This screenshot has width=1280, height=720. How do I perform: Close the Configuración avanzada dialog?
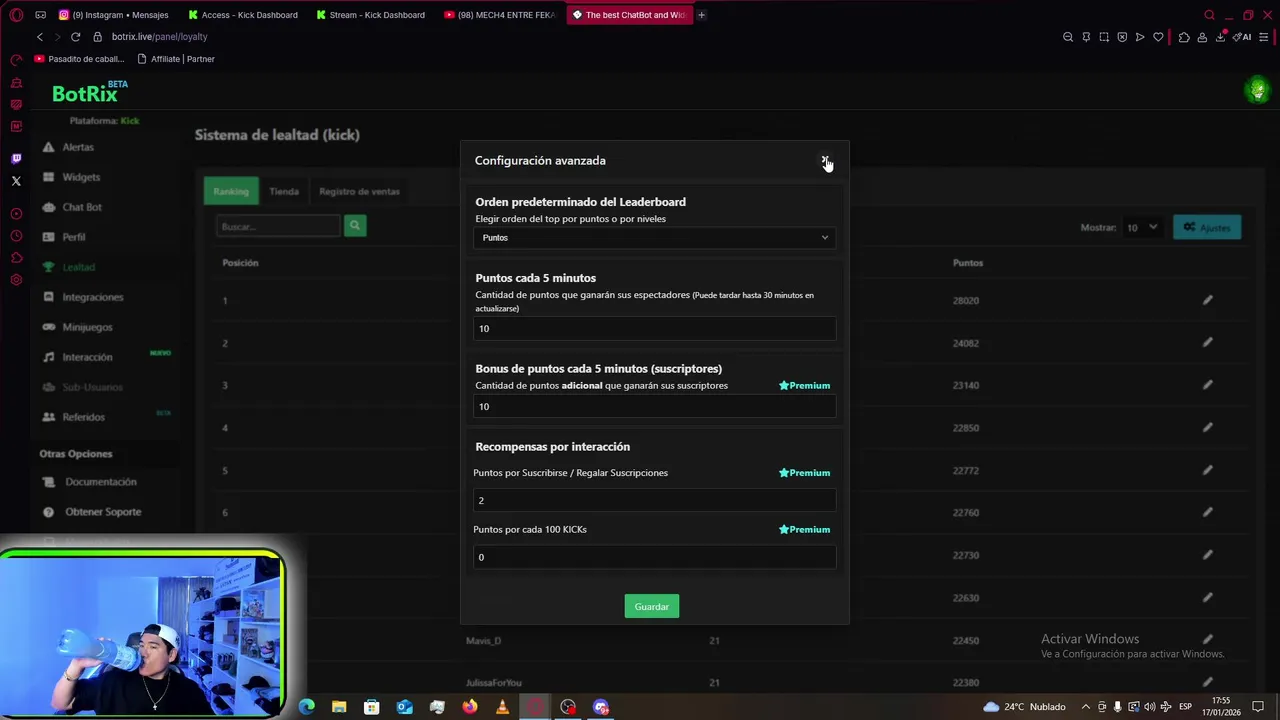825,160
